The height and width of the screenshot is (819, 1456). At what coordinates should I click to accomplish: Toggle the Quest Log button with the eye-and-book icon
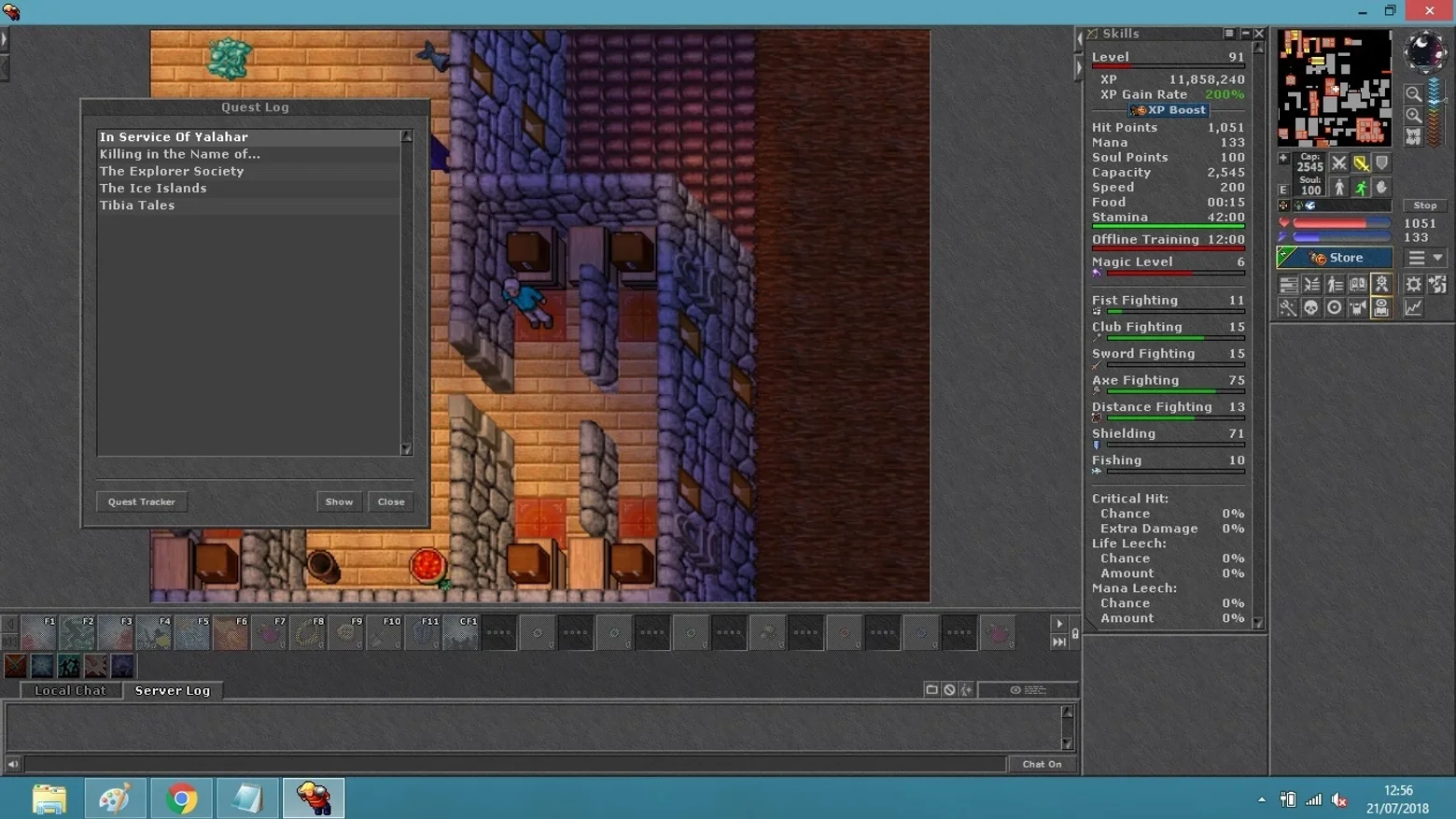click(1381, 308)
